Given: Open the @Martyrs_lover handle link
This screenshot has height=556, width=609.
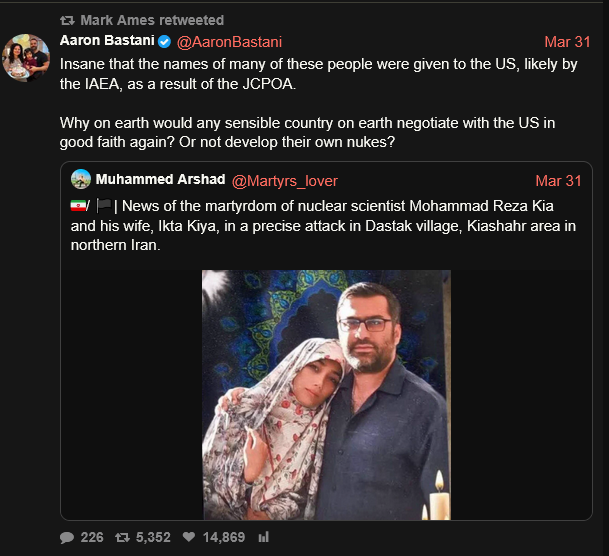Looking at the screenshot, I should tap(285, 181).
